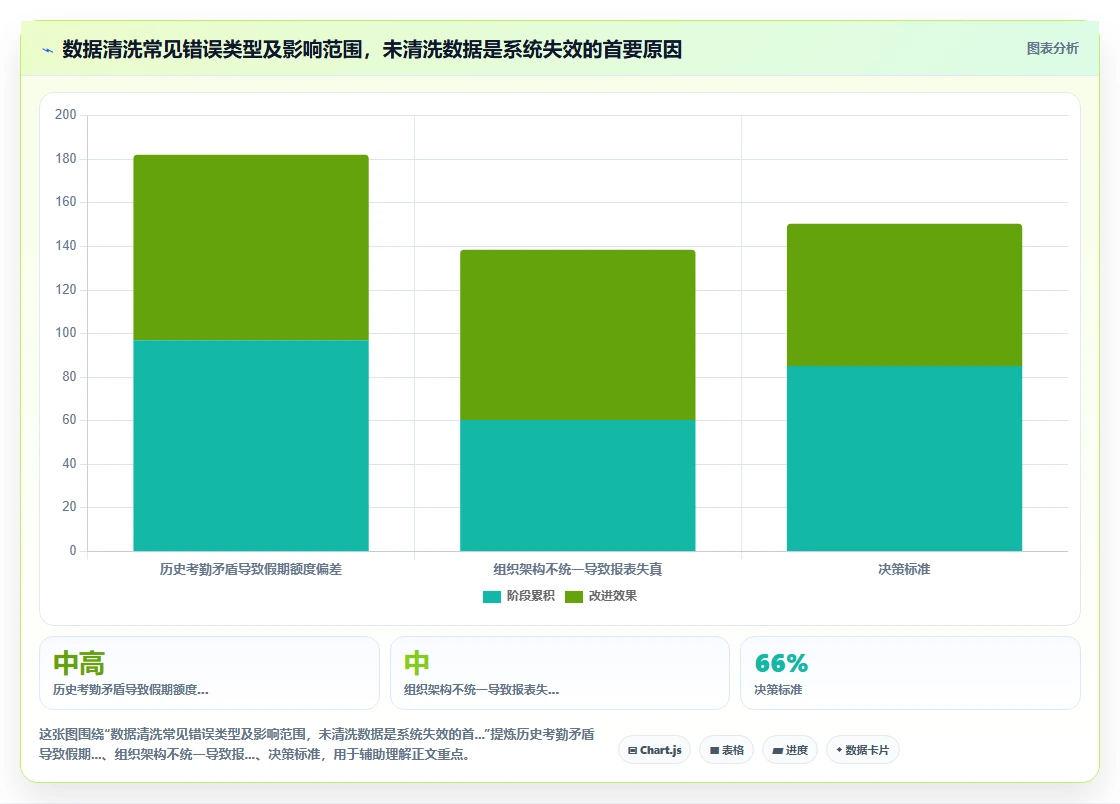Click the teal bar segment for 历史考勤矛盾导致假期额度偏差
Viewport: 1120px width, 804px height.
tap(251, 446)
